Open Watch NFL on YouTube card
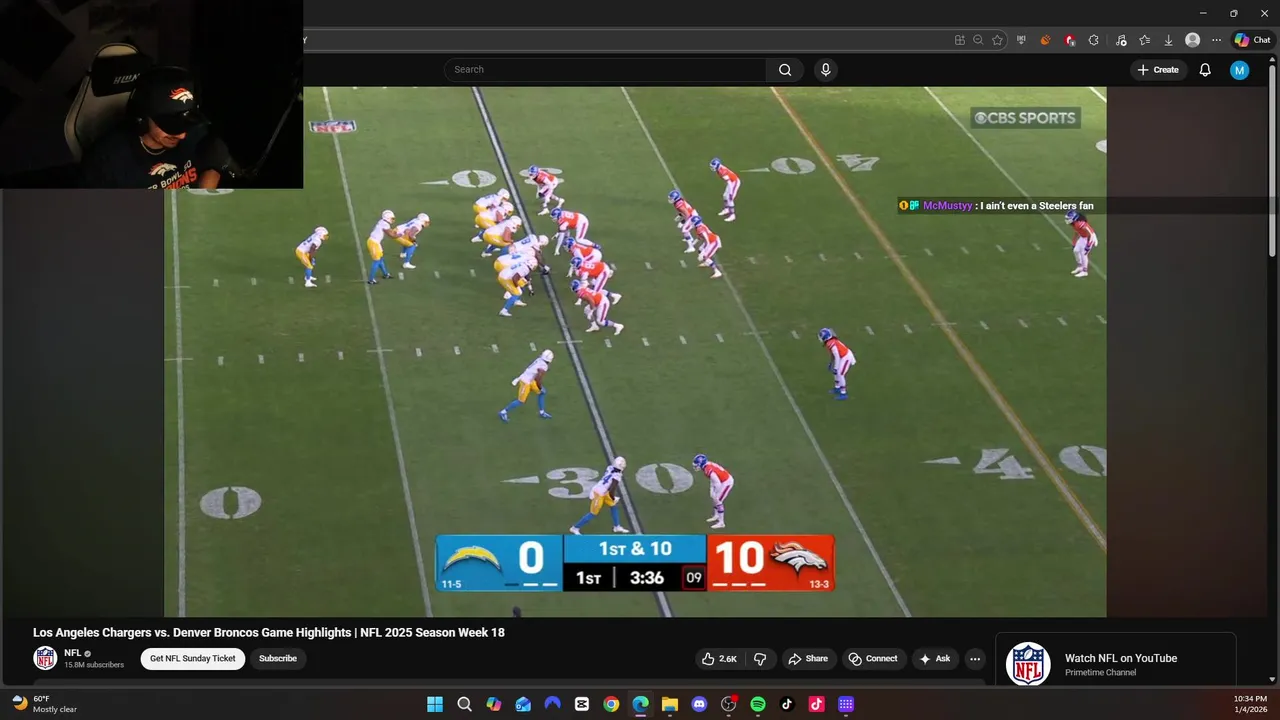 click(1116, 660)
